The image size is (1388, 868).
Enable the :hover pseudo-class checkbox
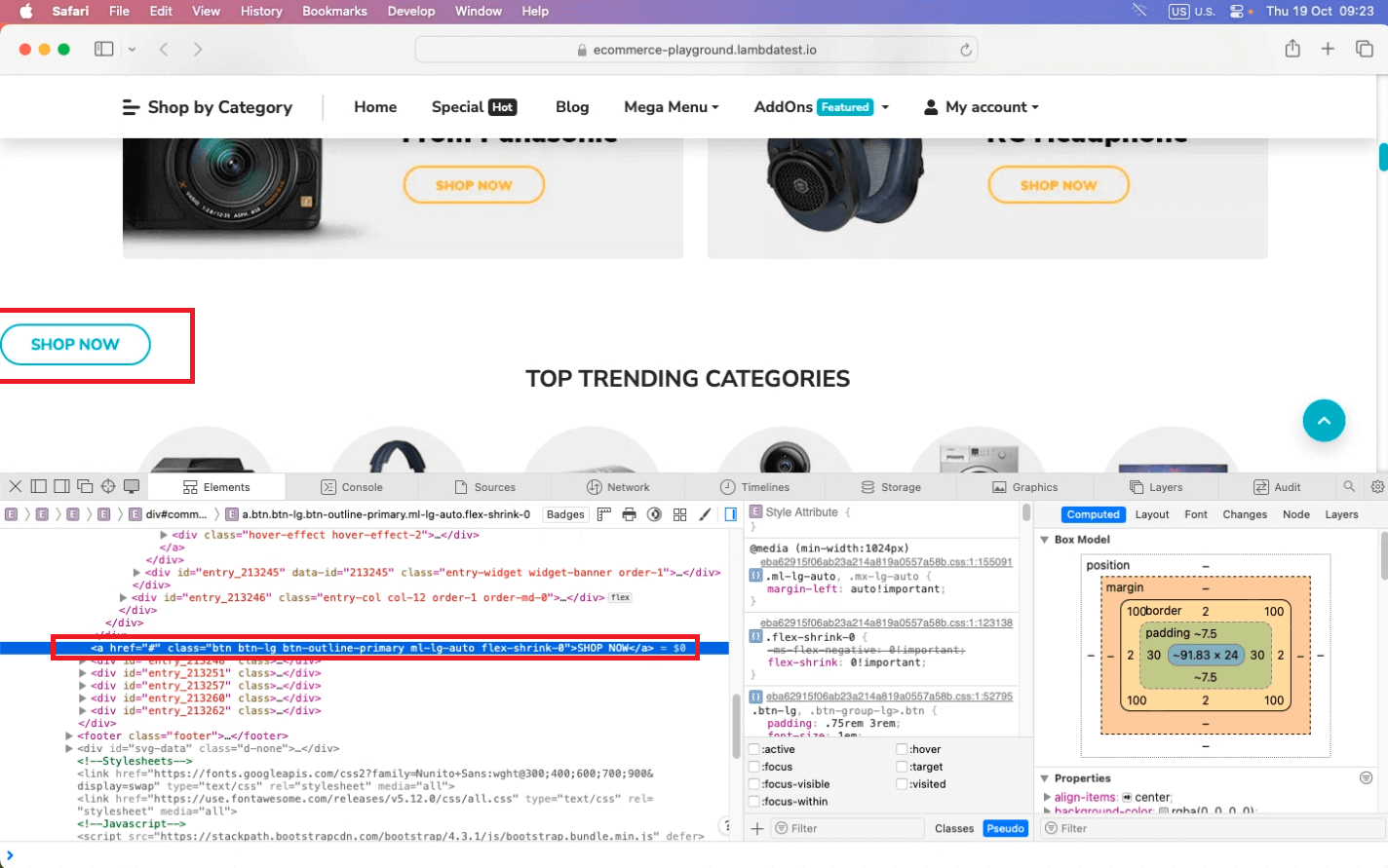[x=902, y=748]
